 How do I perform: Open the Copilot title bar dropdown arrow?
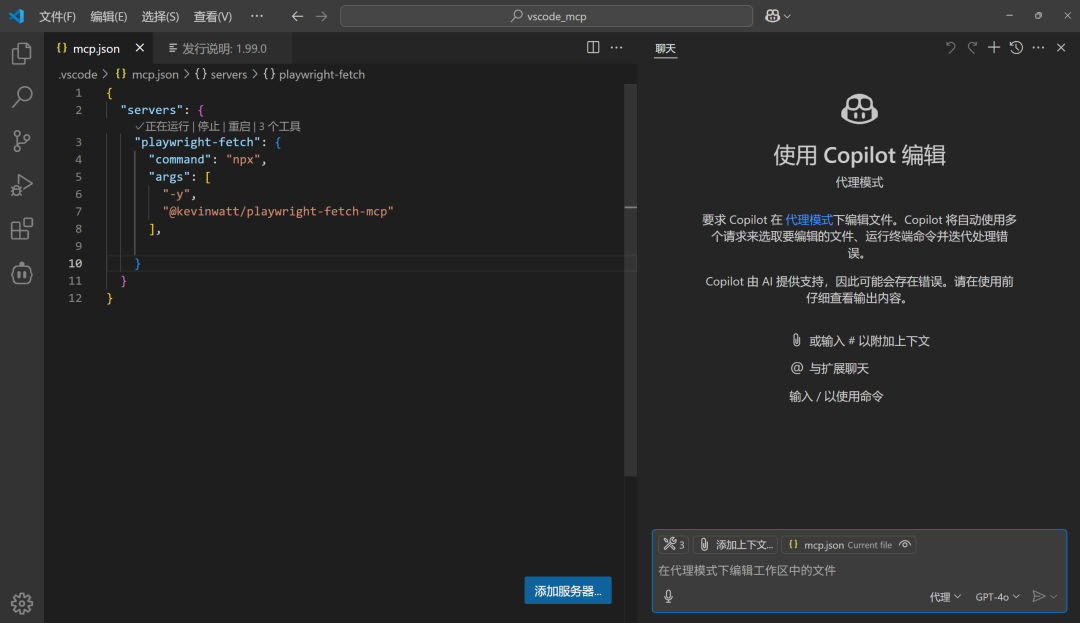click(x=787, y=16)
